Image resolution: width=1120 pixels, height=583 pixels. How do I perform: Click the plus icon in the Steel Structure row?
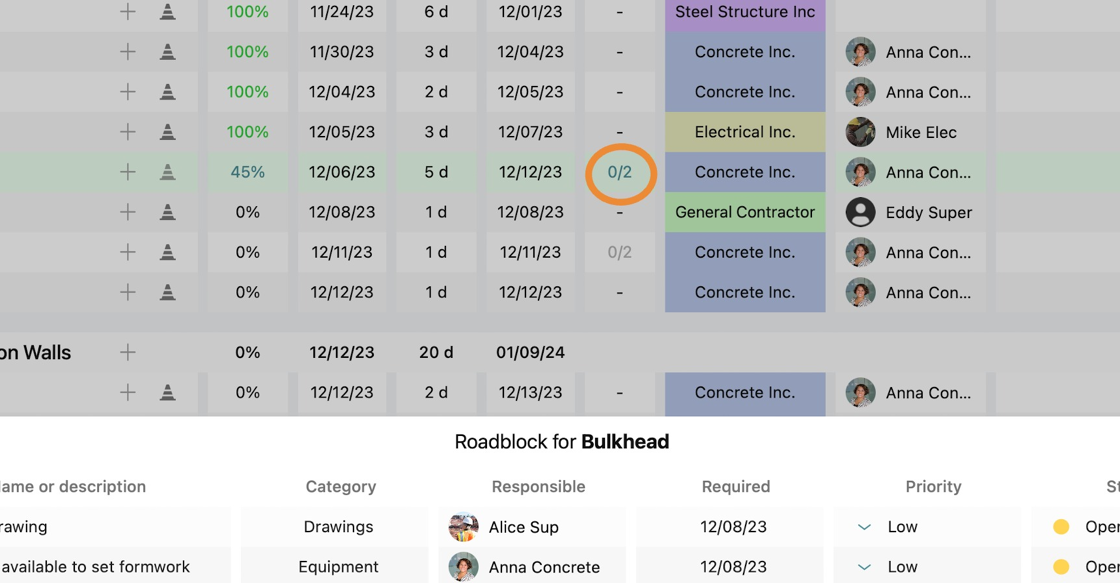[127, 11]
